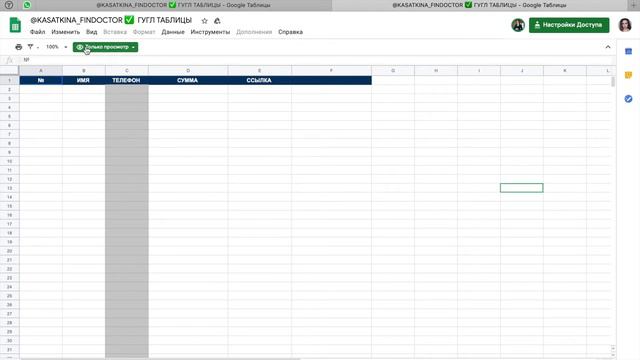Open the view-only mode dropdown
The height and width of the screenshot is (360, 640).
pyautogui.click(x=105, y=47)
